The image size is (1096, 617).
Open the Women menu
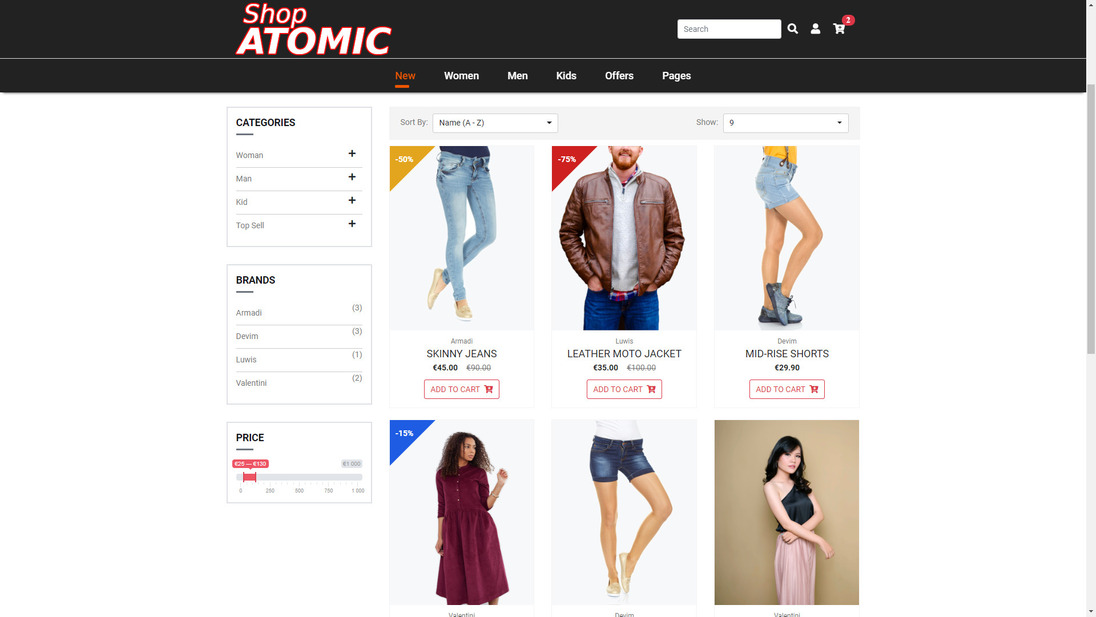coord(461,75)
